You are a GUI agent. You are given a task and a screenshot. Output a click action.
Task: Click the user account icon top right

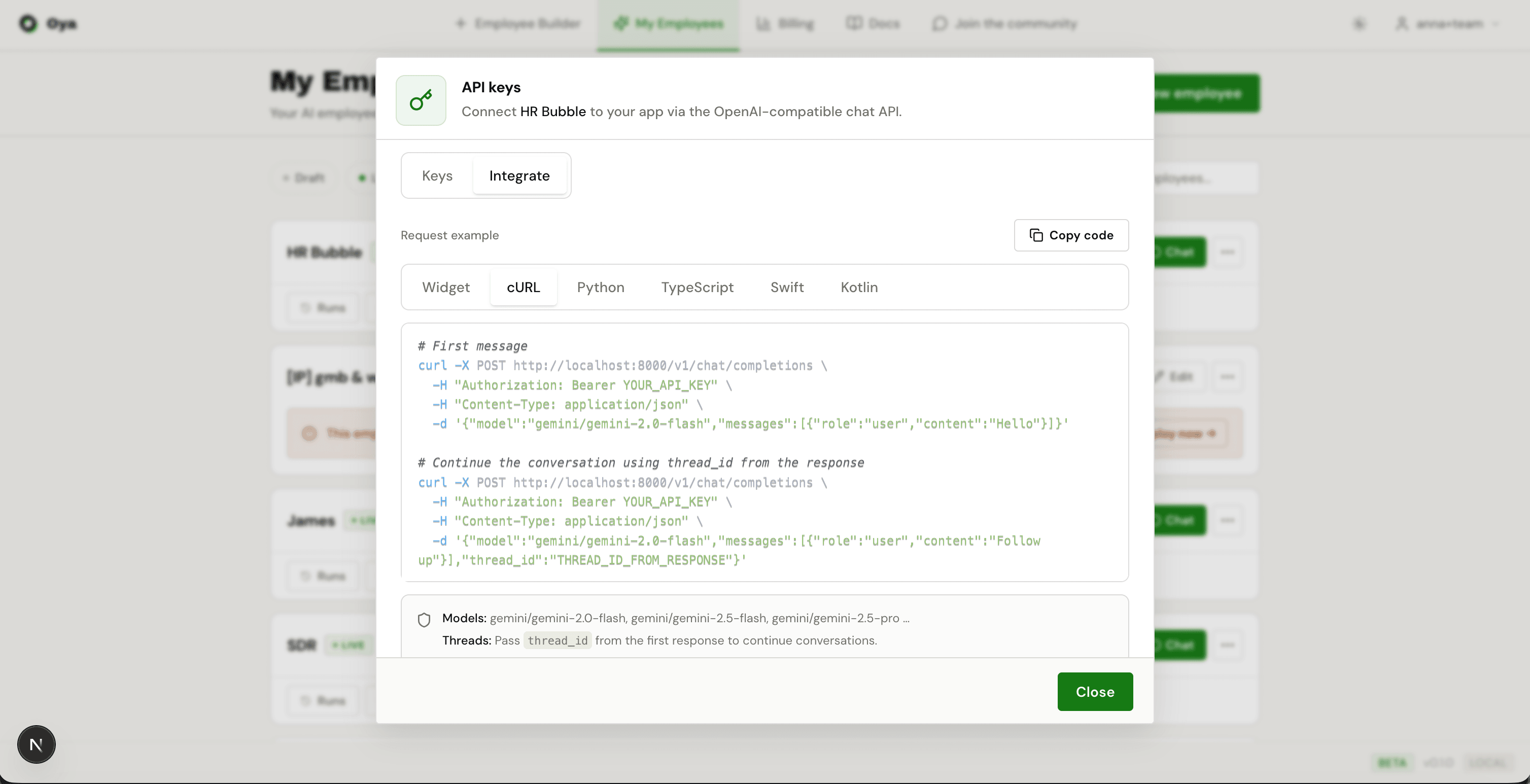pyautogui.click(x=1403, y=24)
